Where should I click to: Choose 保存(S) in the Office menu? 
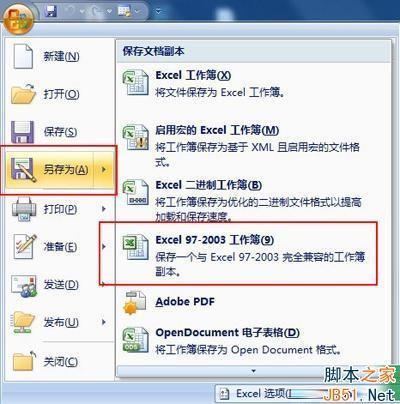coord(59,132)
